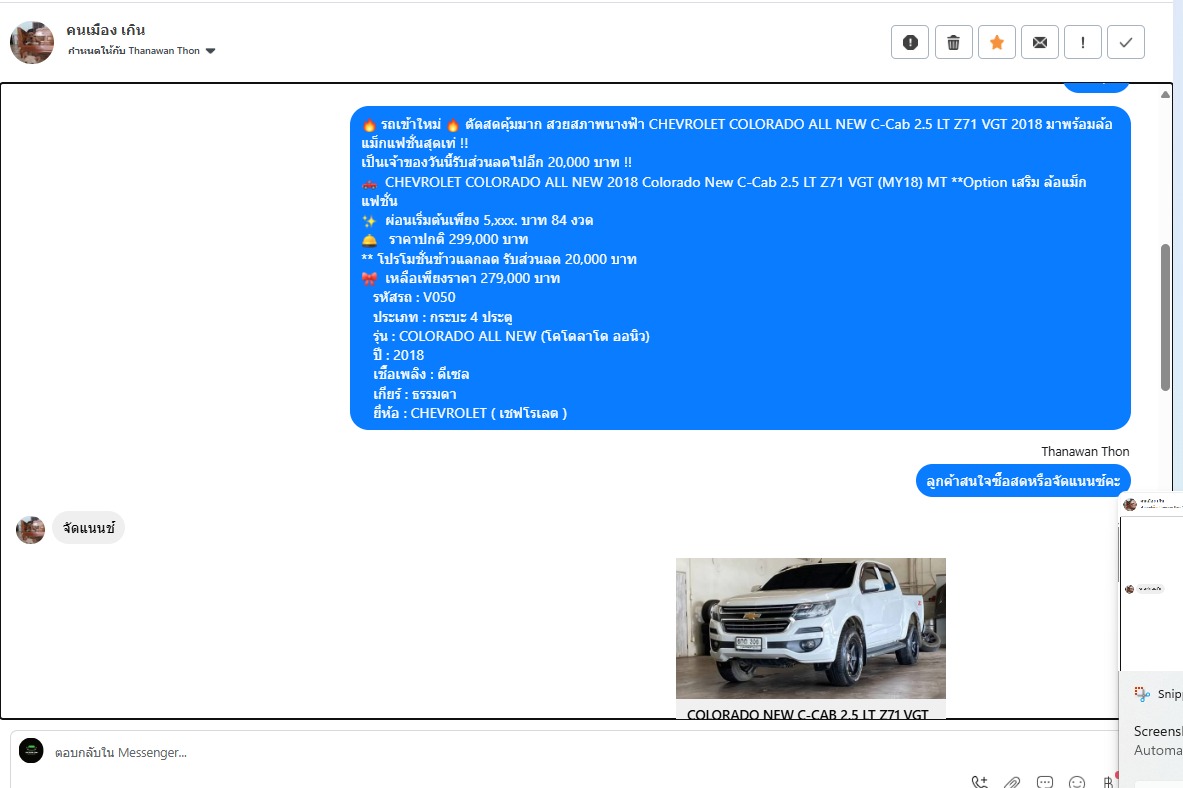Delete conversation using the trash icon
This screenshot has width=1183, height=788.
pos(954,42)
